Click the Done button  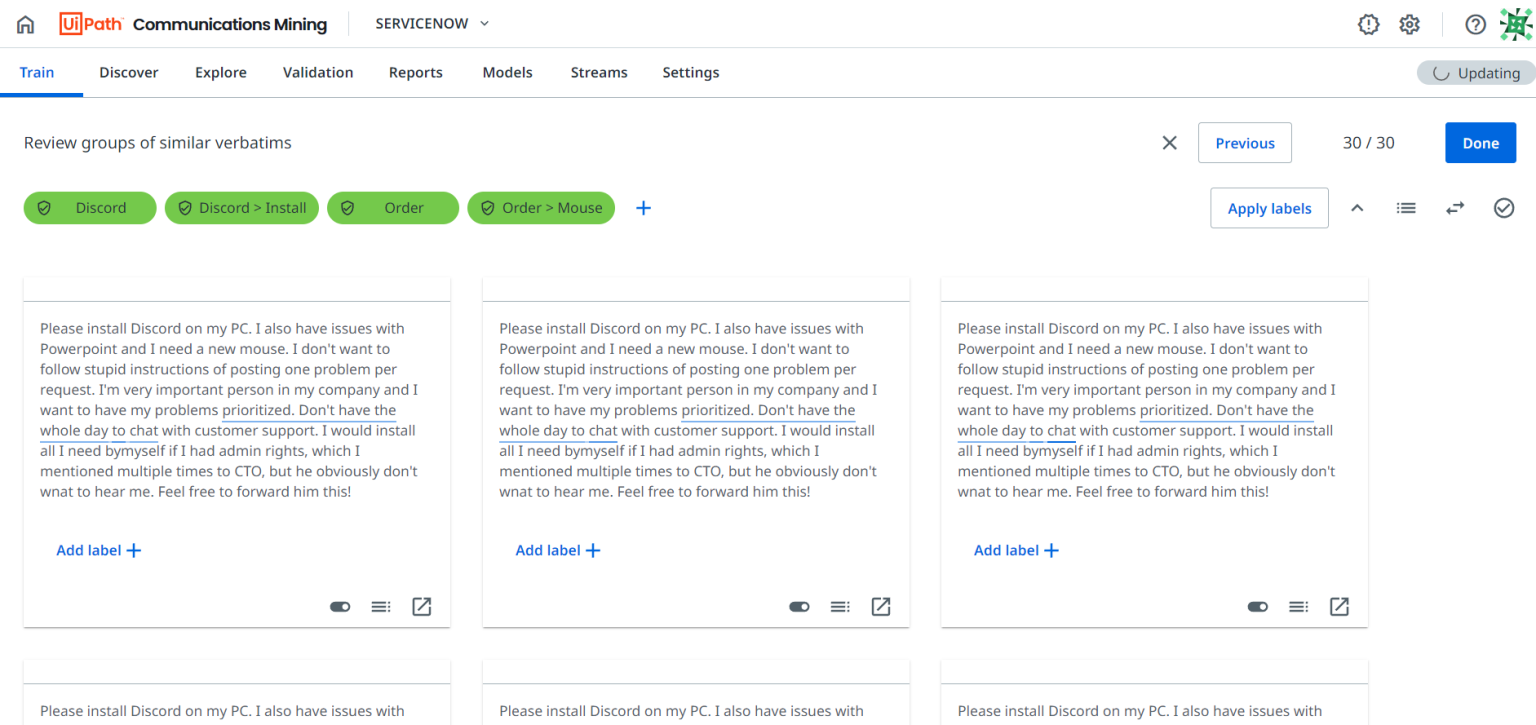coord(1480,142)
